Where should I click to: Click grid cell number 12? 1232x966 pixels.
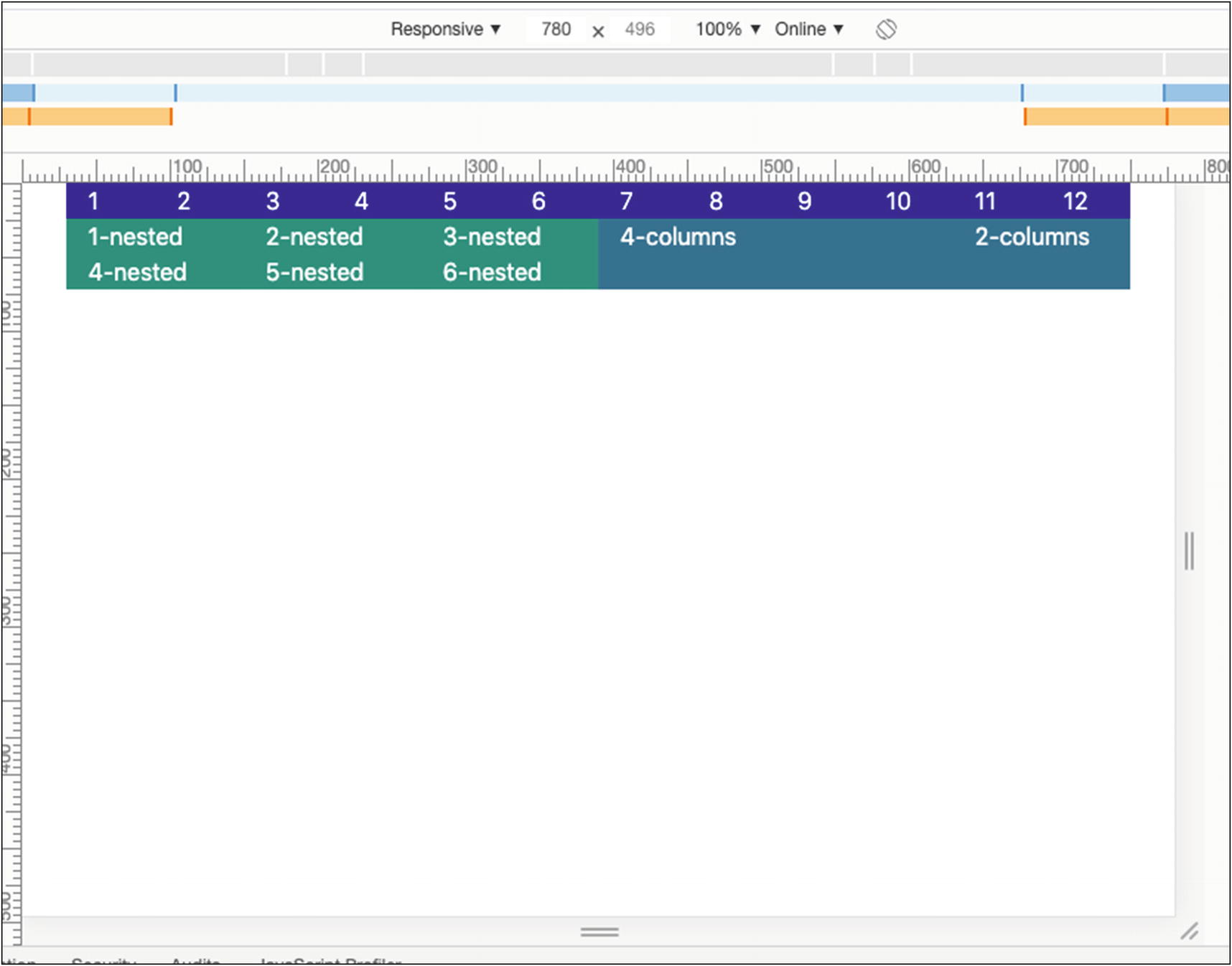click(x=1075, y=201)
